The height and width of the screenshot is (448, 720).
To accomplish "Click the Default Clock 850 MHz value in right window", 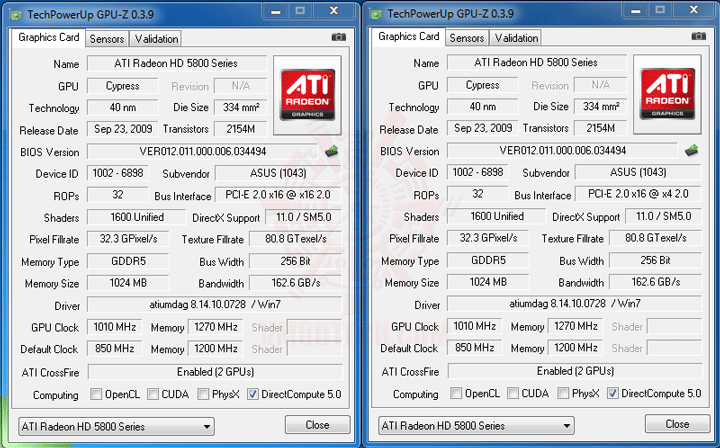I will click(475, 348).
